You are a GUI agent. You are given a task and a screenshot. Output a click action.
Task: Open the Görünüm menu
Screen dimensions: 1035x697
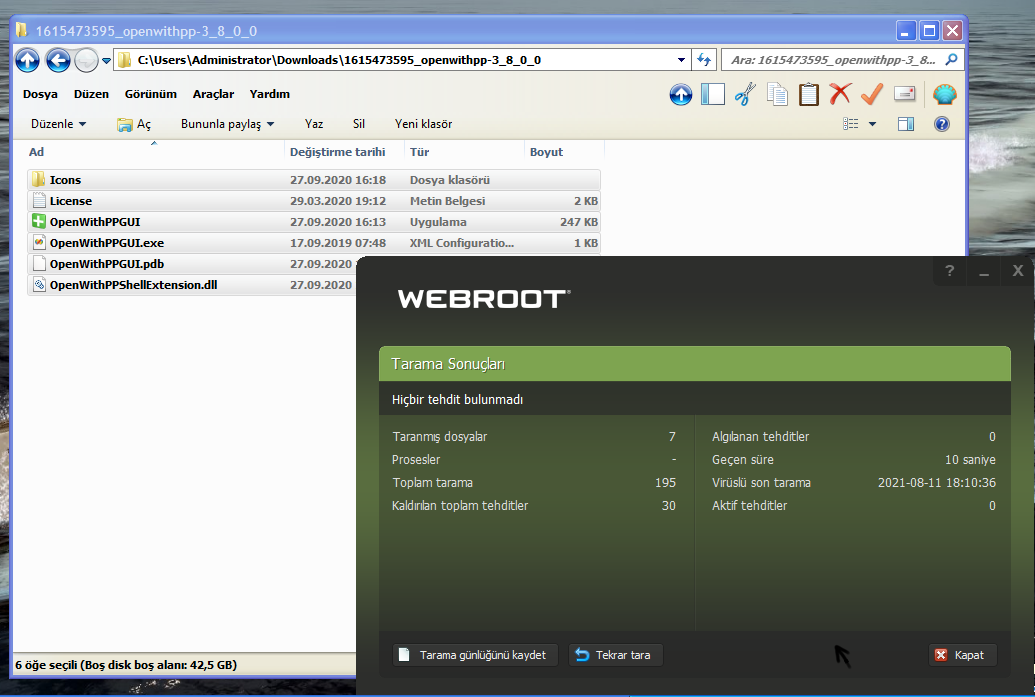pyautogui.click(x=150, y=94)
